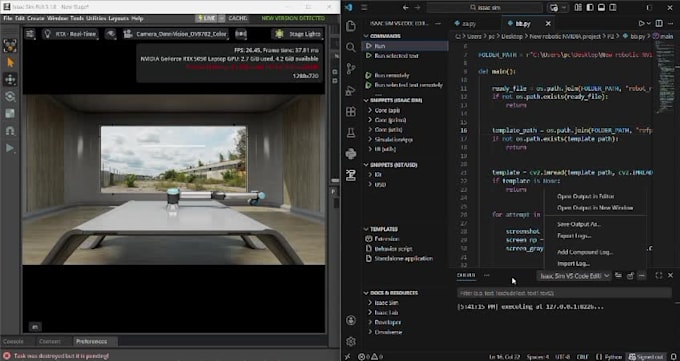Switch to the Console tab in Isaac Sim
This screenshot has width=680, height=361.
(x=13, y=341)
